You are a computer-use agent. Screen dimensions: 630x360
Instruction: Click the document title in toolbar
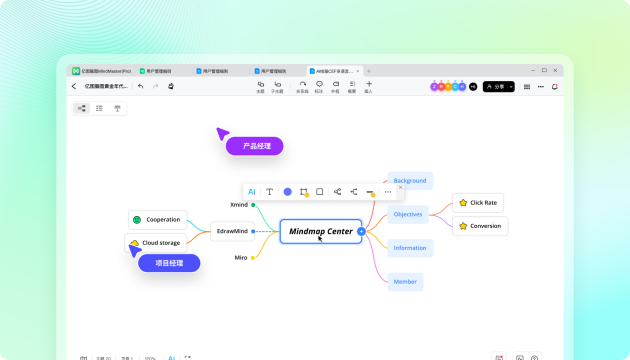[x=106, y=86]
